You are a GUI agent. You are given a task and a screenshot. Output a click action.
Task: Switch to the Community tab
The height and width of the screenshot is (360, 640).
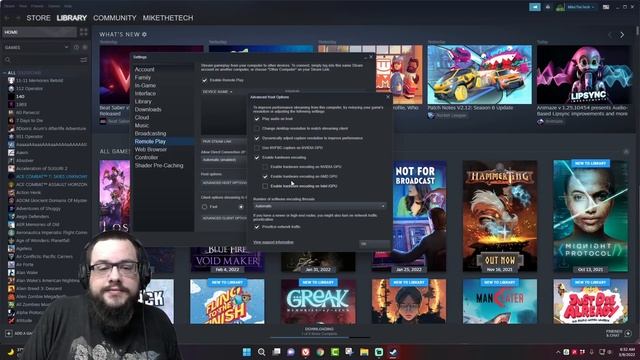pyautogui.click(x=115, y=18)
